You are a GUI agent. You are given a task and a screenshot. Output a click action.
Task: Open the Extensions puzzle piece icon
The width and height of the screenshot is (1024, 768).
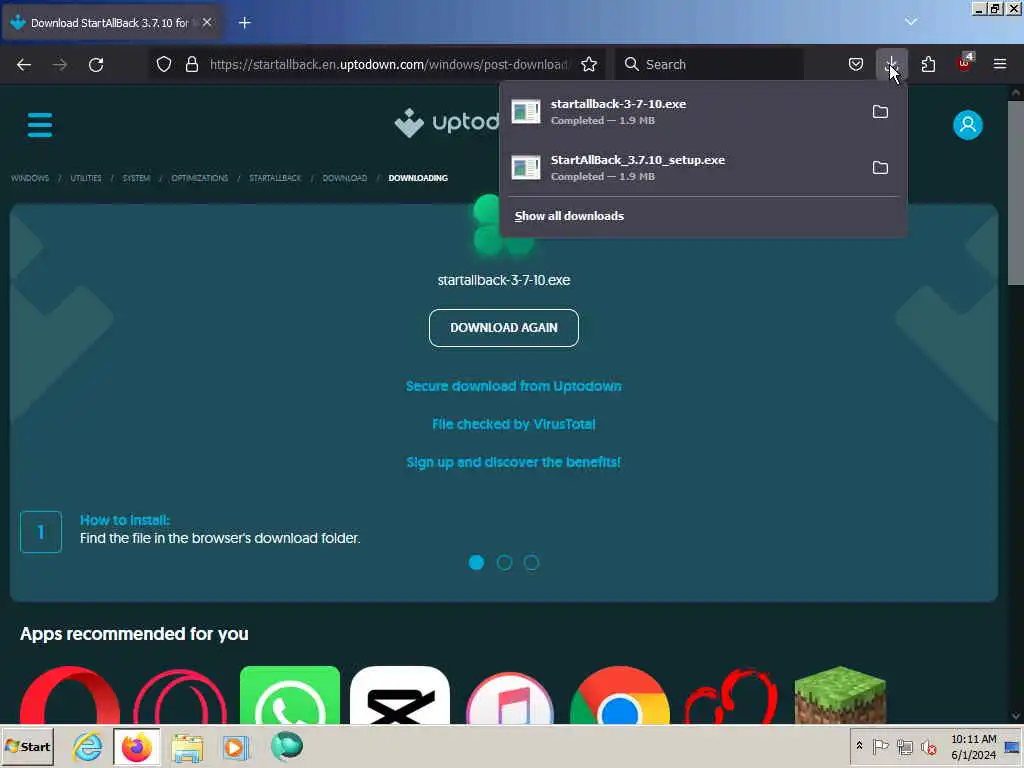[928, 64]
